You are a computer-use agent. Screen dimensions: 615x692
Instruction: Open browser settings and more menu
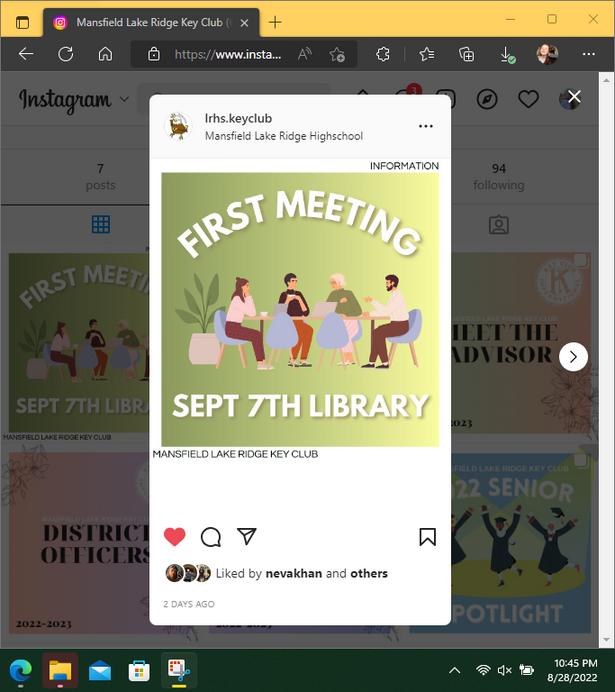click(589, 54)
